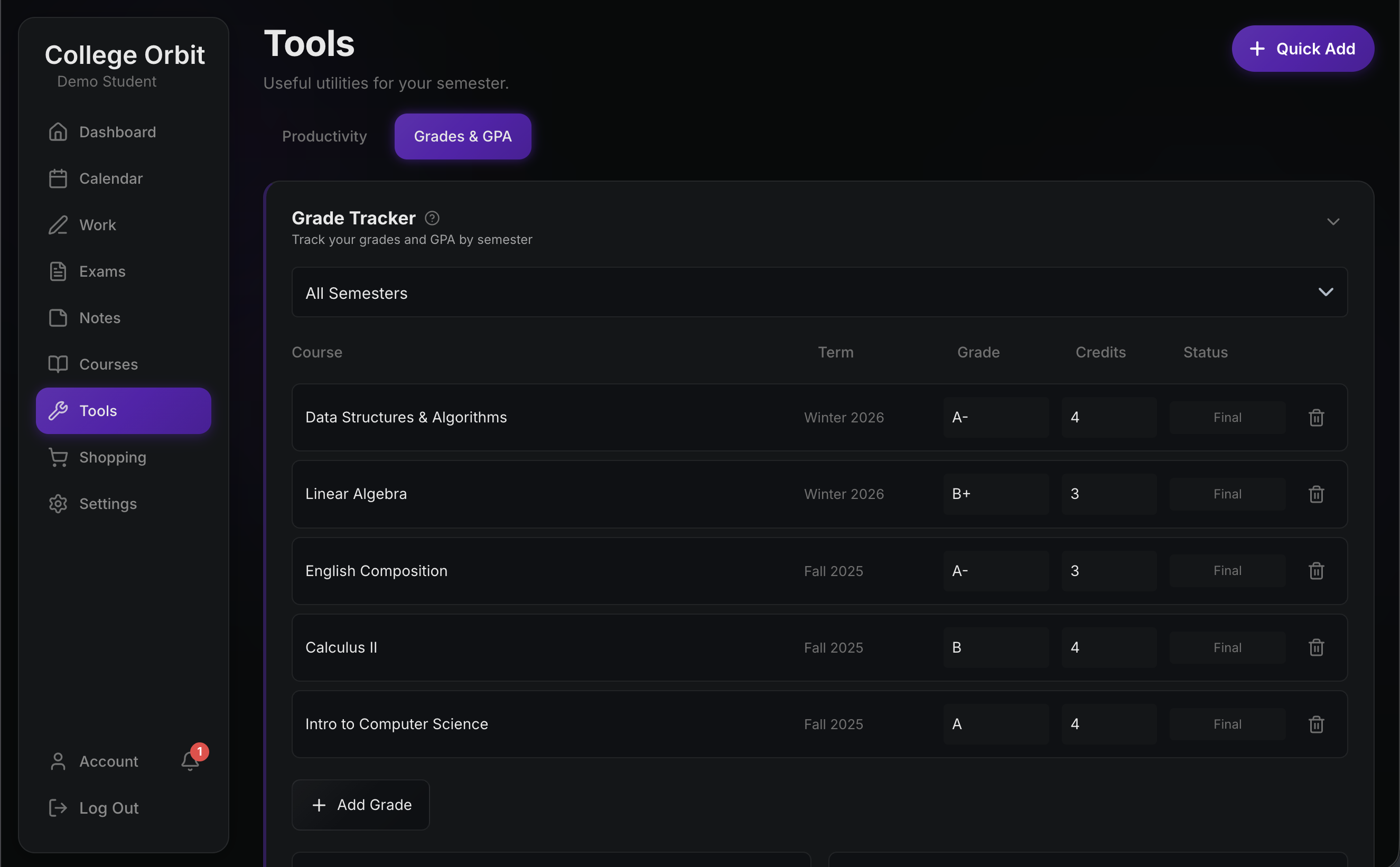Toggle Final status for Linear Algebra

pos(1227,494)
